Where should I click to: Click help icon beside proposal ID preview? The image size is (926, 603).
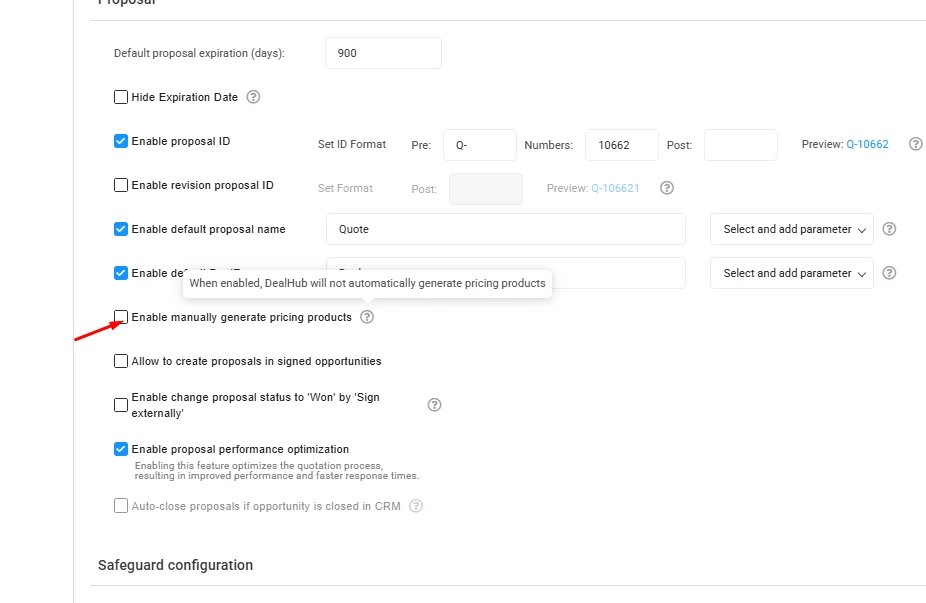tap(915, 144)
